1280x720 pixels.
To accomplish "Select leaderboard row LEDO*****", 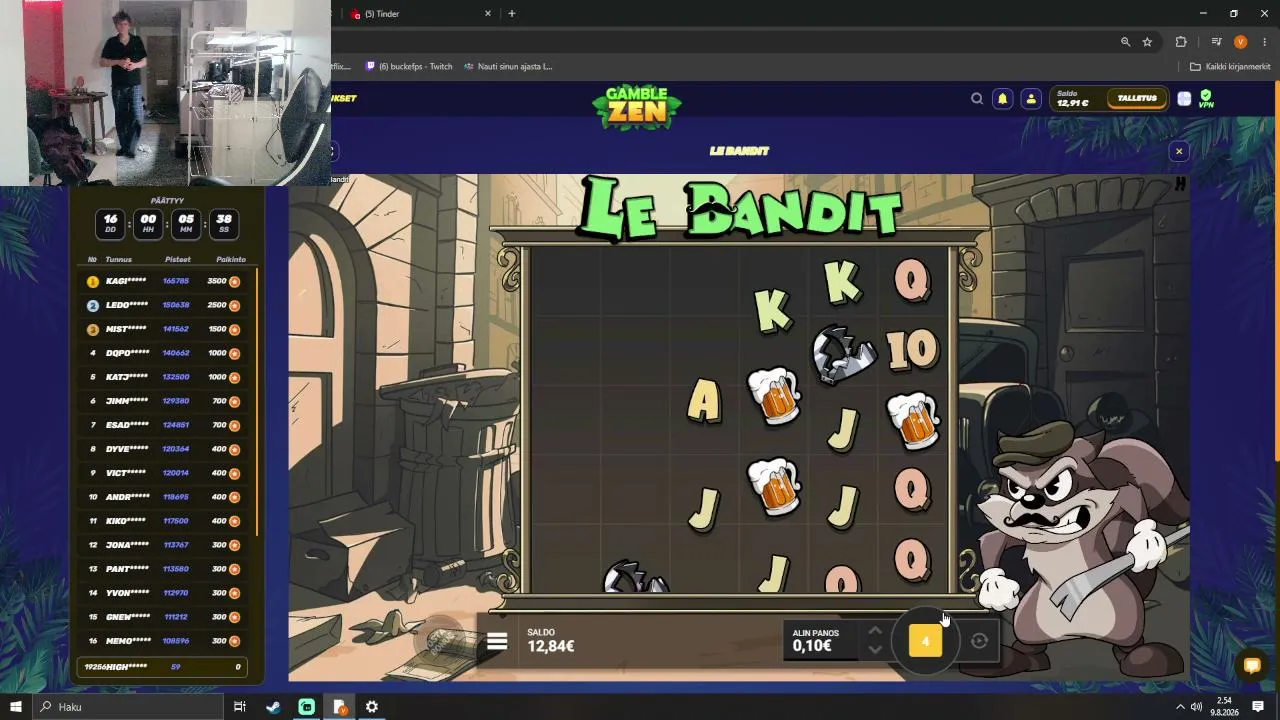I will coord(164,305).
